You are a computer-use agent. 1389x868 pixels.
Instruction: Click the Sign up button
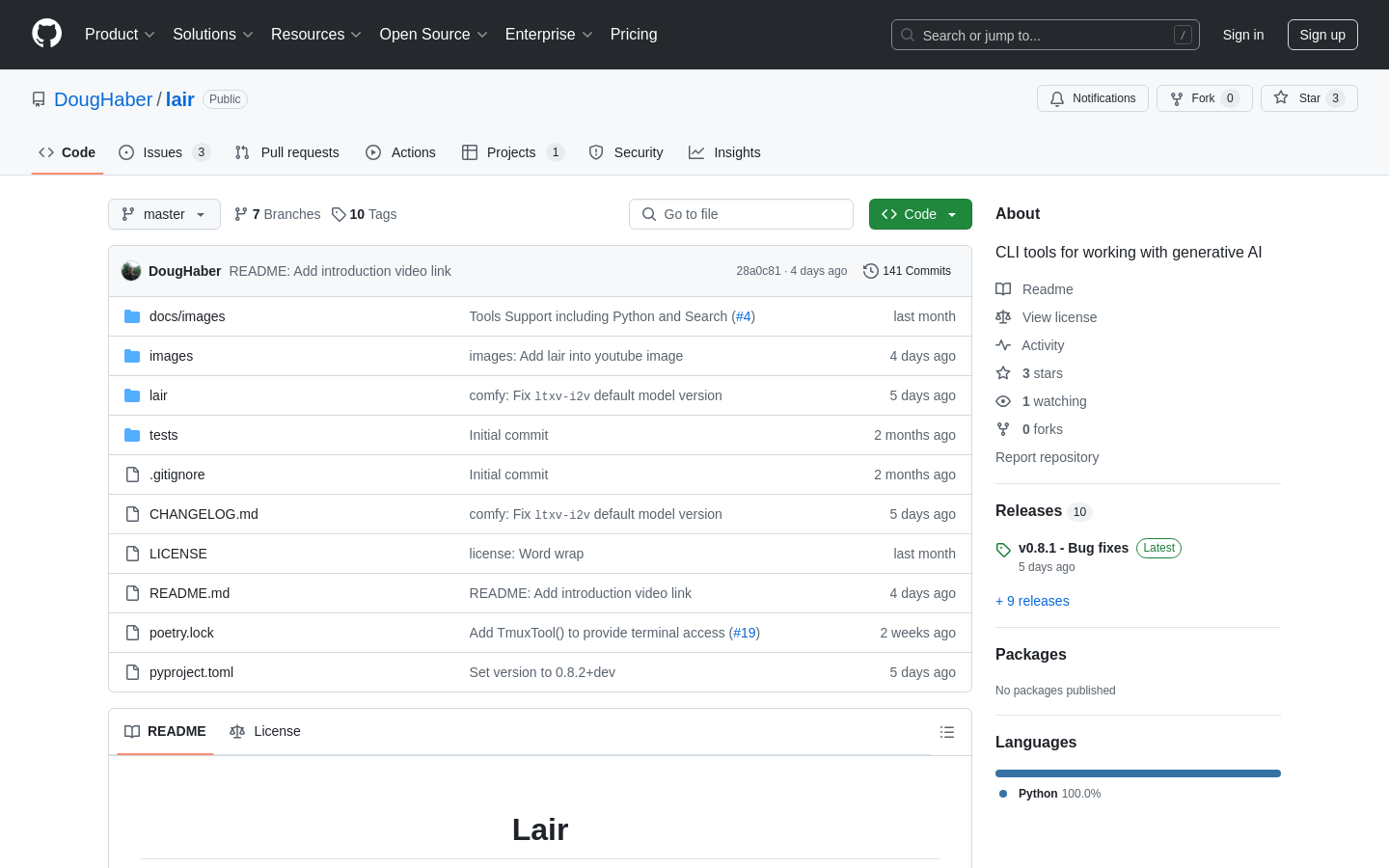pos(1322,35)
